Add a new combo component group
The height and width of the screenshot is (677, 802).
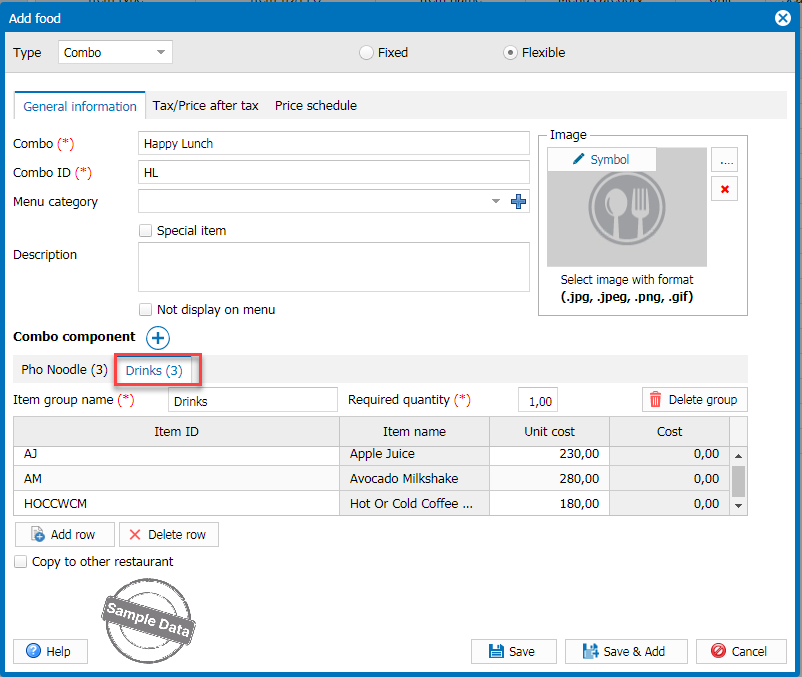pos(158,338)
